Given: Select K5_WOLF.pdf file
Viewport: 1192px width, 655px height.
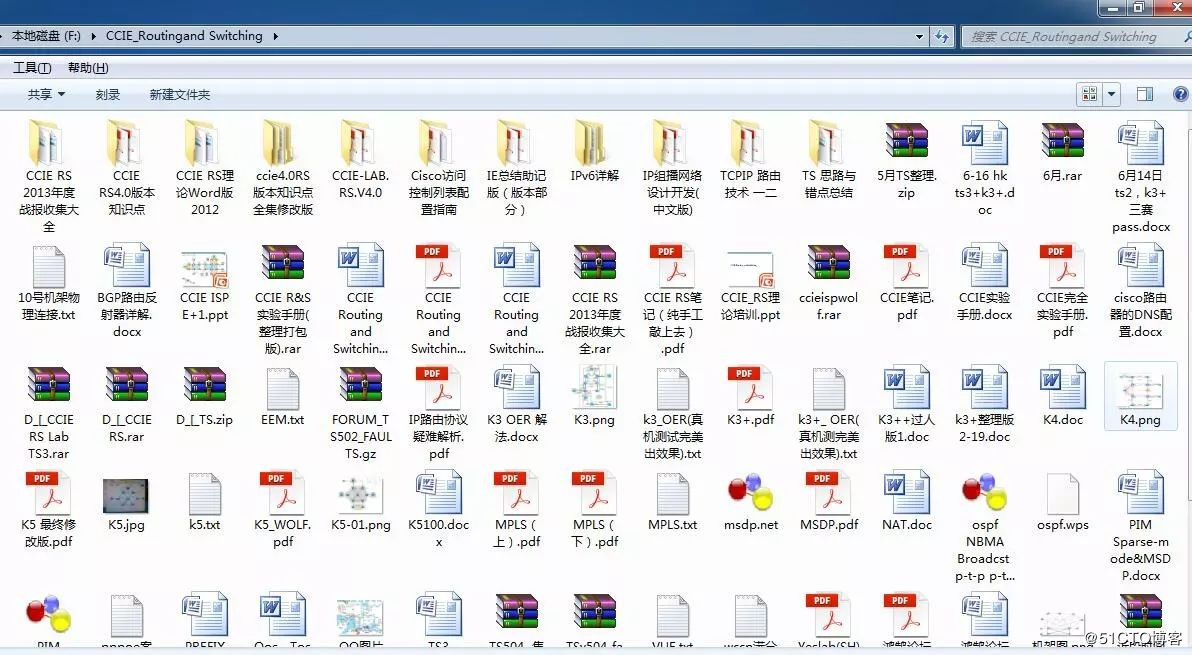Looking at the screenshot, I should (283, 510).
